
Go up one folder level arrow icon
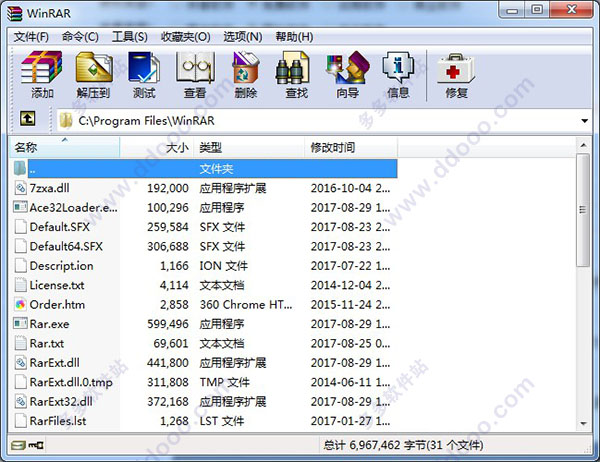click(28, 119)
